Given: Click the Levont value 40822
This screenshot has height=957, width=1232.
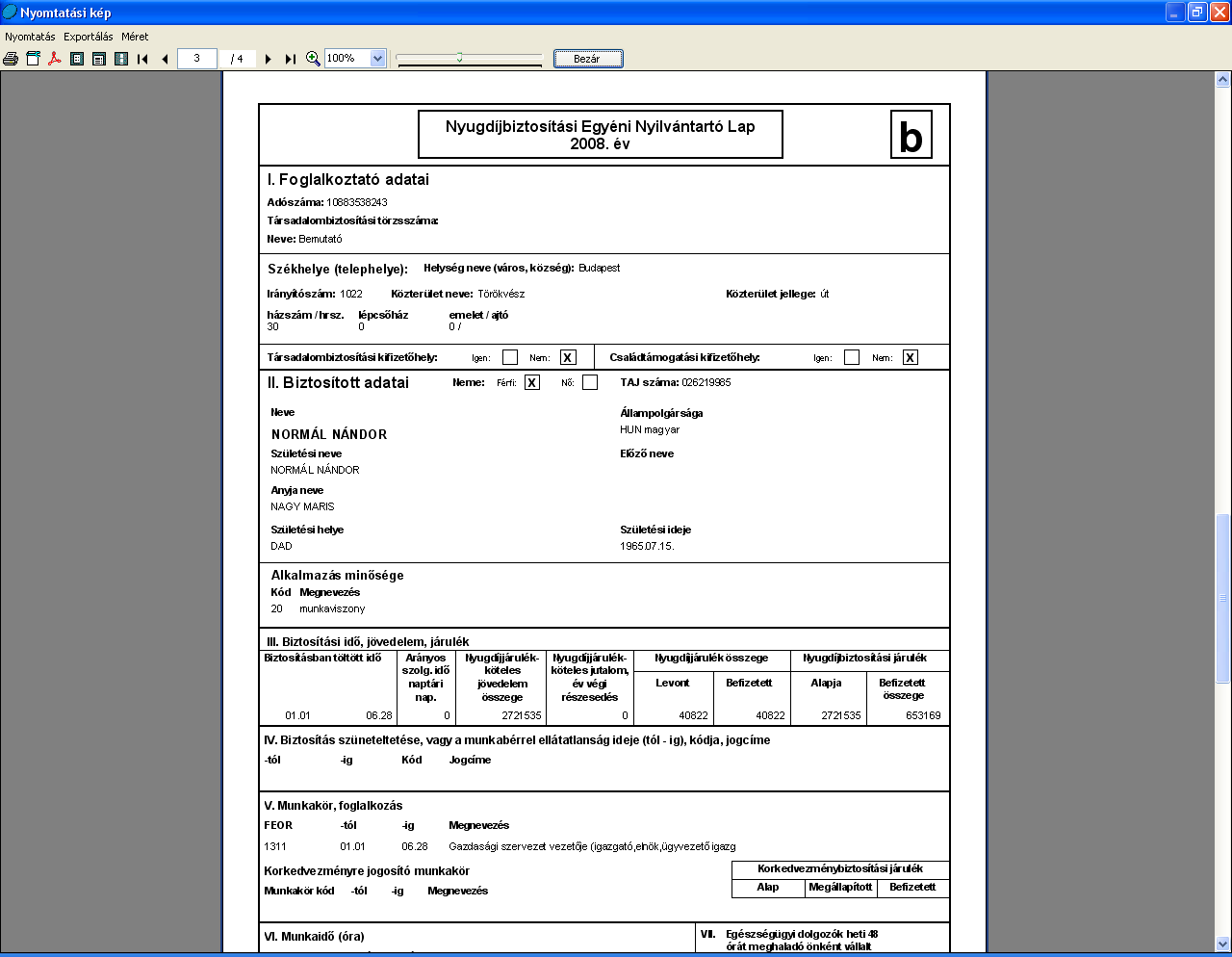Looking at the screenshot, I should point(693,715).
